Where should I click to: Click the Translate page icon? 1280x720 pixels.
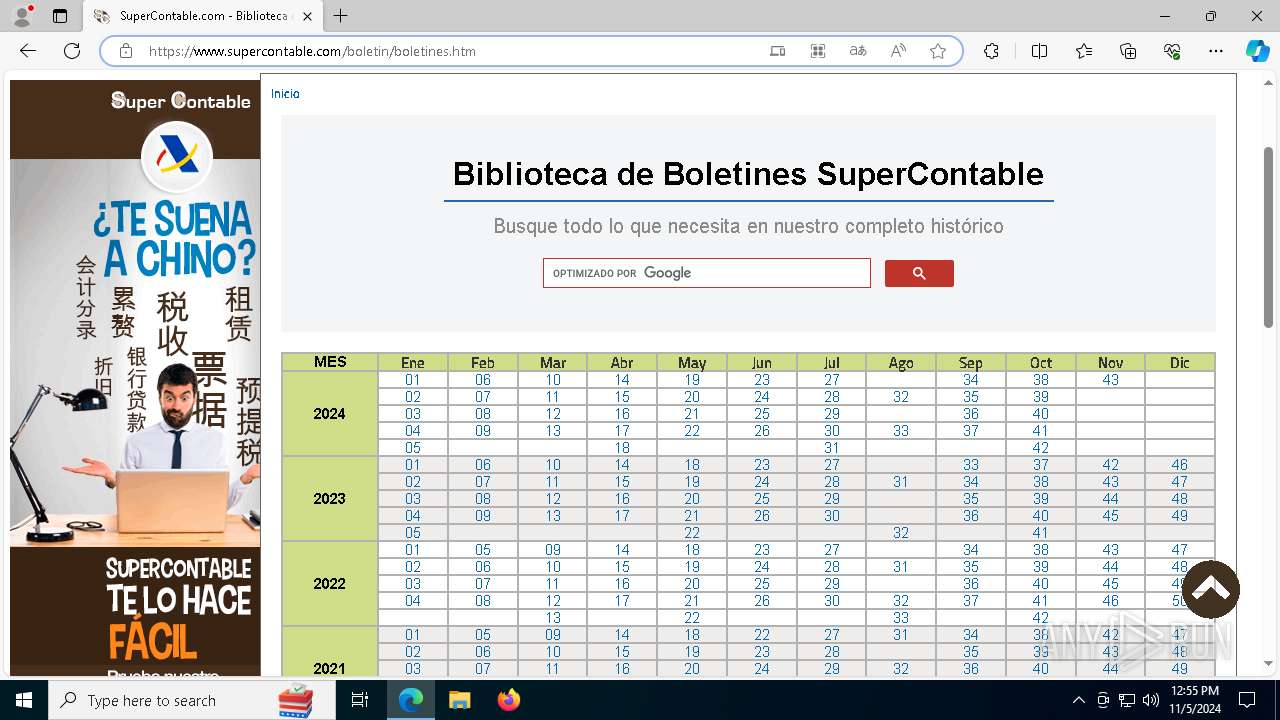(x=858, y=51)
